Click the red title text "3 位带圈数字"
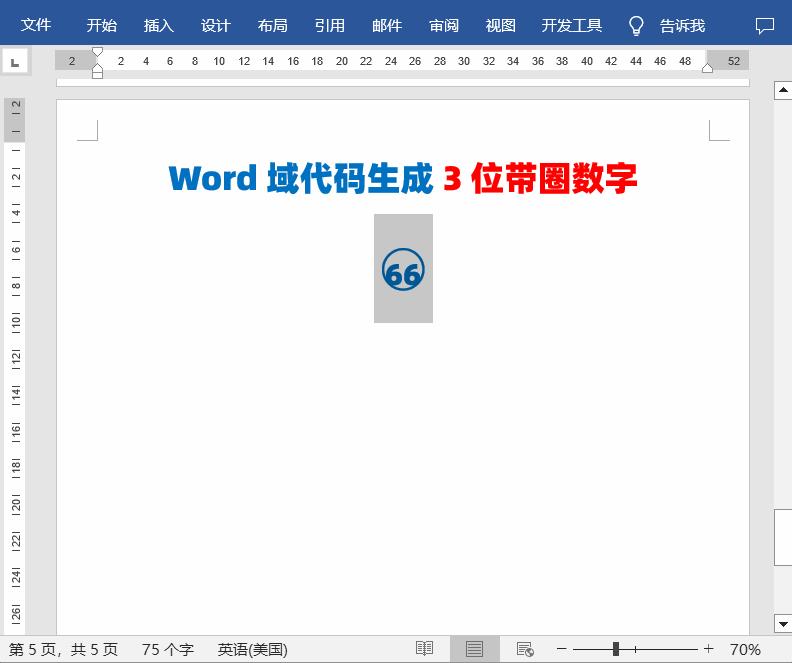The width and height of the screenshot is (792, 663). tap(540, 178)
